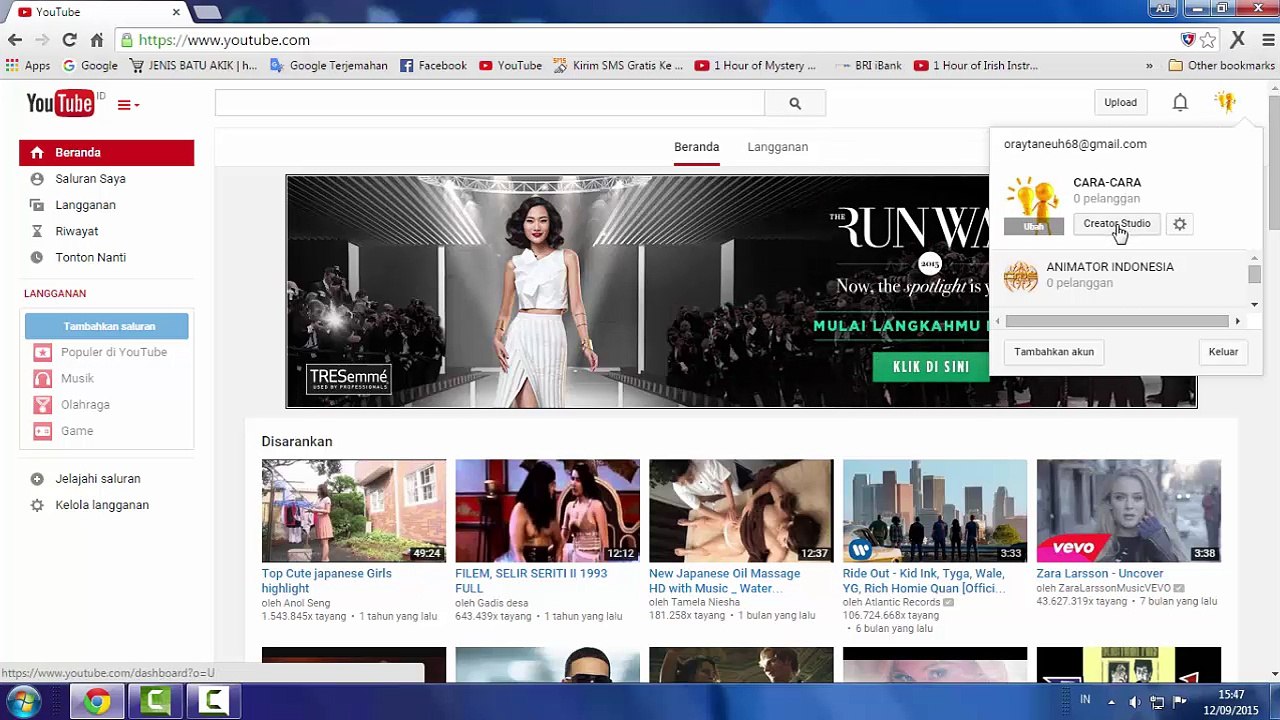Close the YouTube browser tab
This screenshot has width=1280, height=720.
(x=176, y=12)
